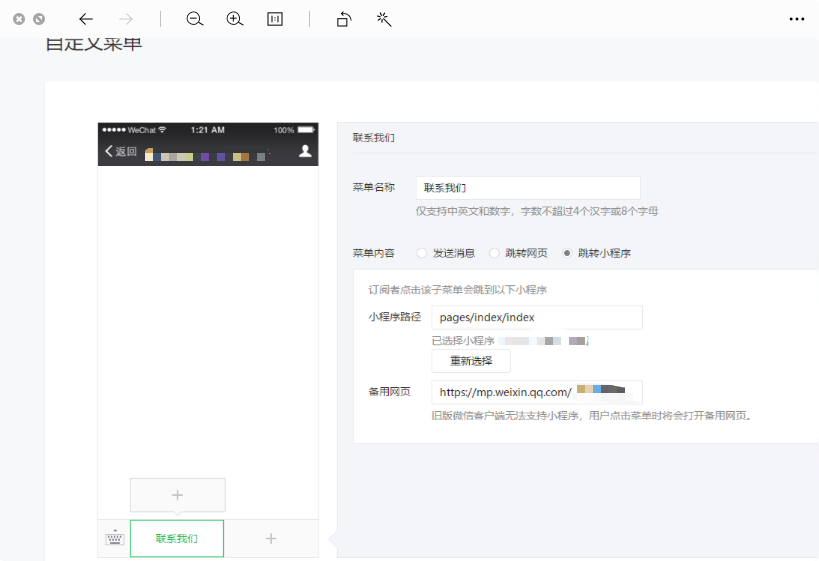Select the 发送消息 radio option
Image resolution: width=819 pixels, height=561 pixels.
click(422, 253)
